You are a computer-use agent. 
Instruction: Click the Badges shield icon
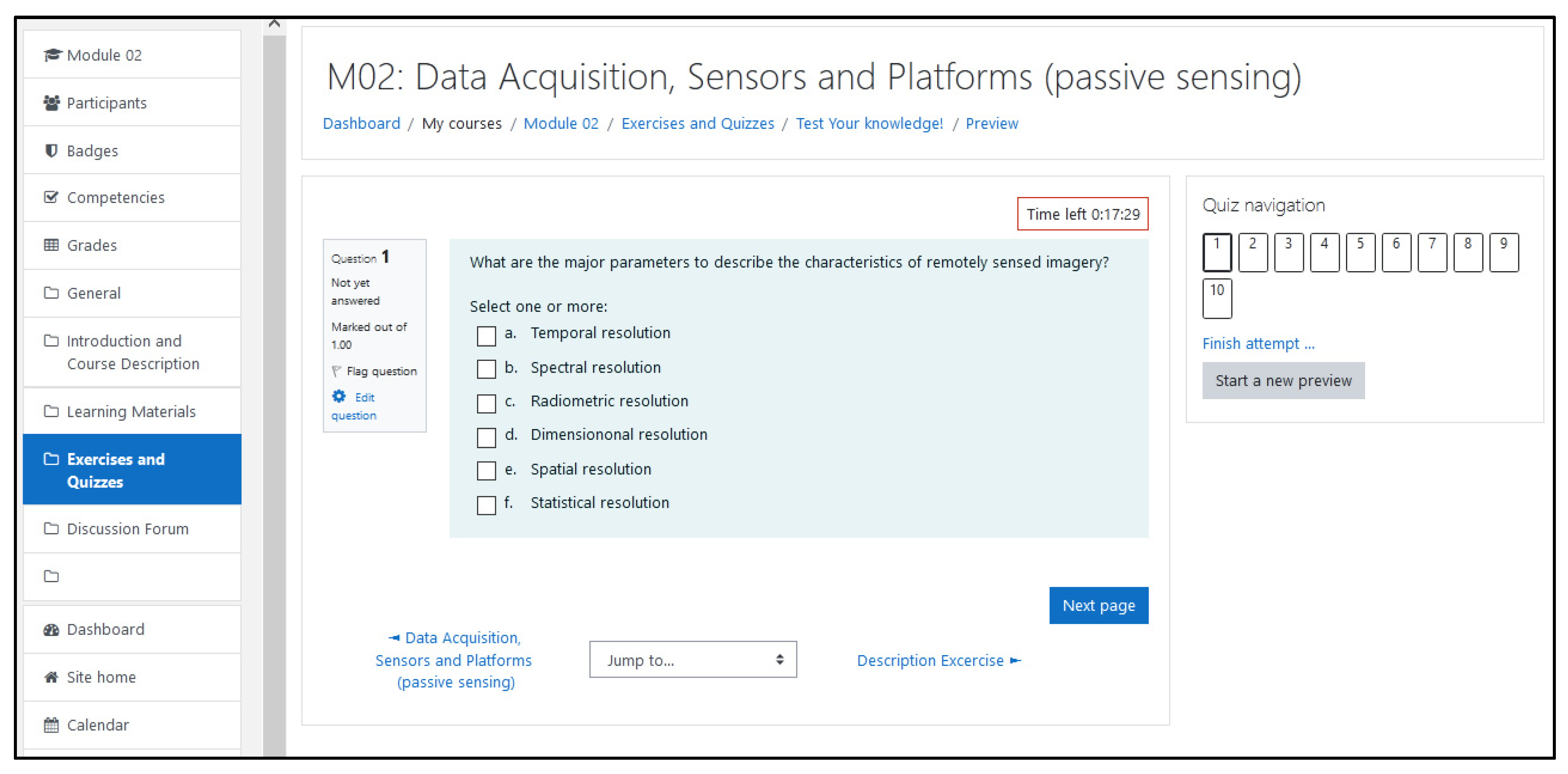click(x=52, y=151)
